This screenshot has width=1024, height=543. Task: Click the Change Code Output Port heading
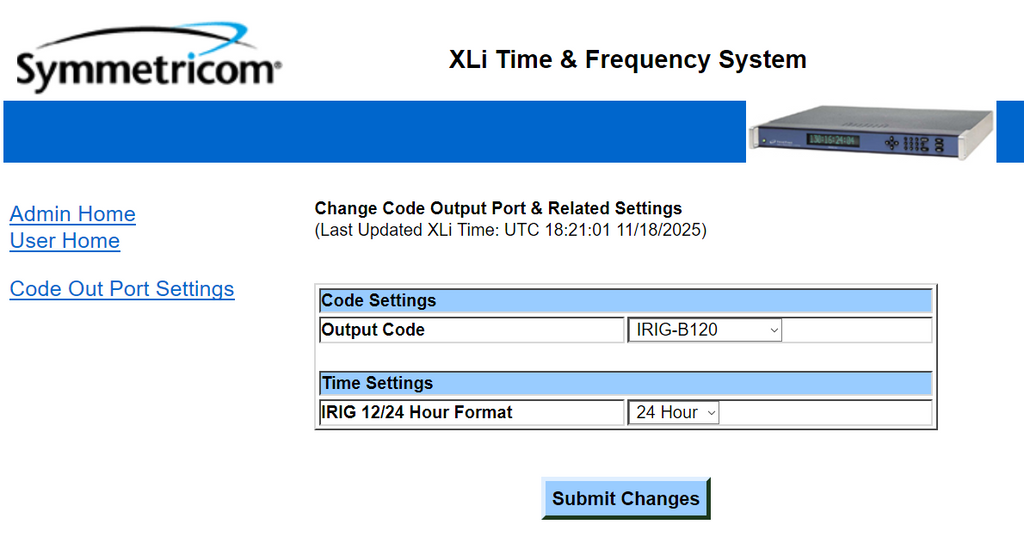click(498, 209)
